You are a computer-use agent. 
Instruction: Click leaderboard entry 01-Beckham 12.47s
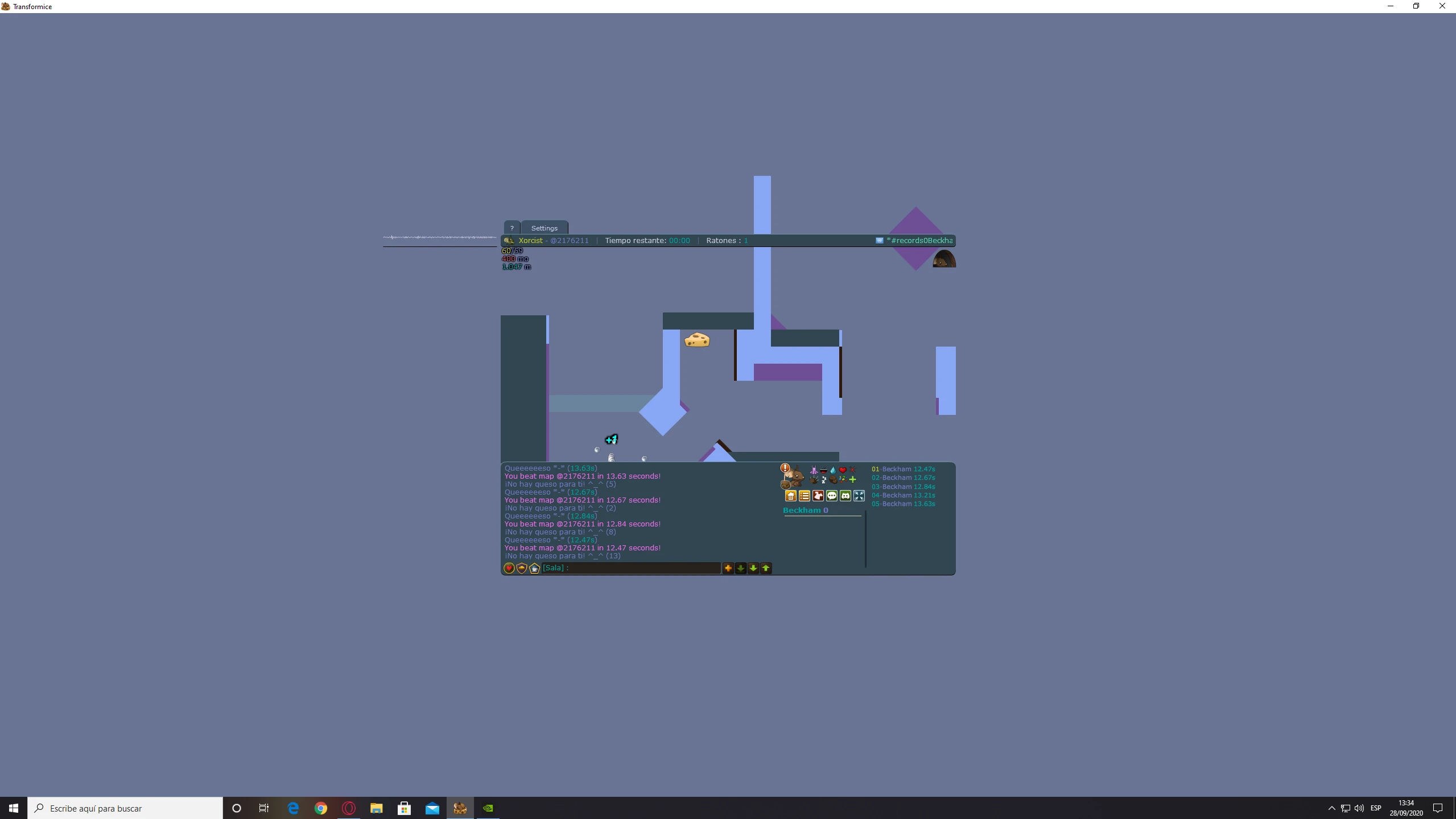coord(904,469)
